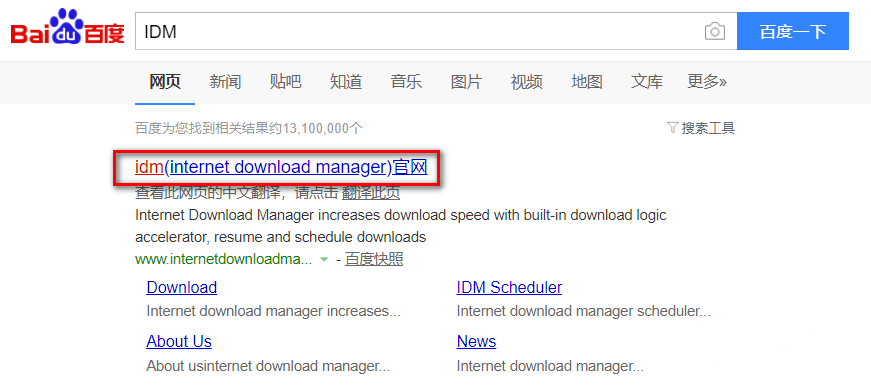The height and width of the screenshot is (390, 871).
Task: Switch to the 音乐 tab
Action: [x=406, y=82]
